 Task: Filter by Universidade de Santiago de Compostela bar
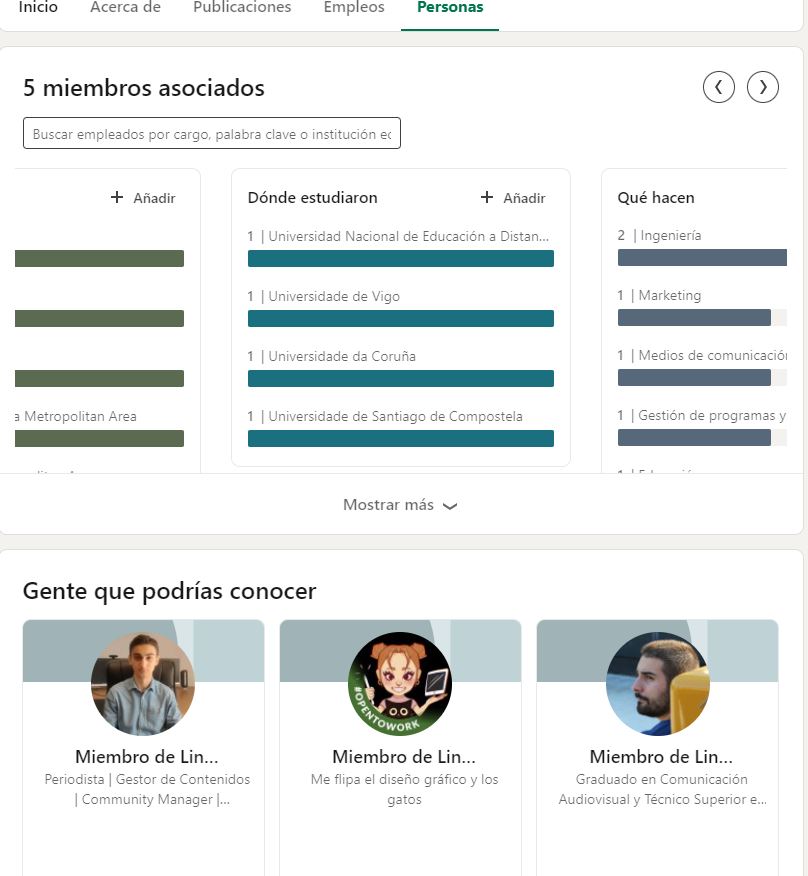point(400,438)
